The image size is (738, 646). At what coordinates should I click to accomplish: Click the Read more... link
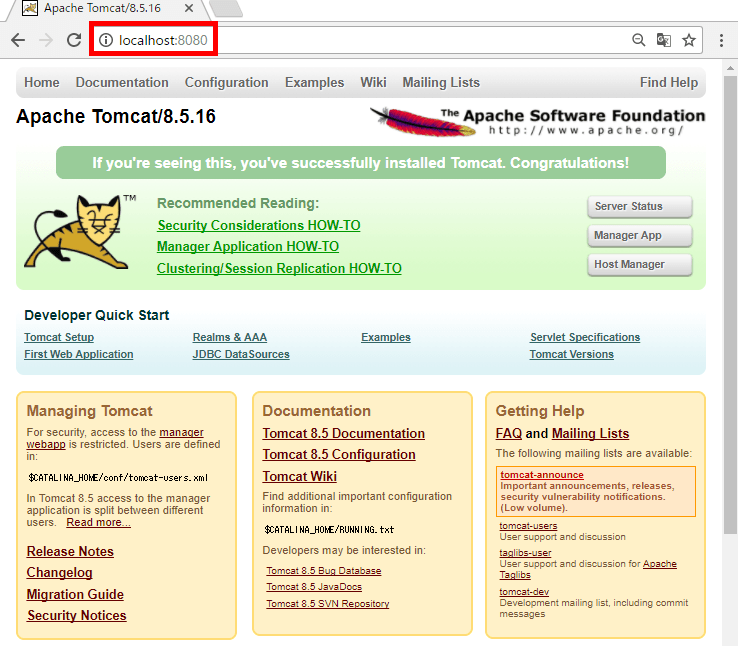[98, 522]
